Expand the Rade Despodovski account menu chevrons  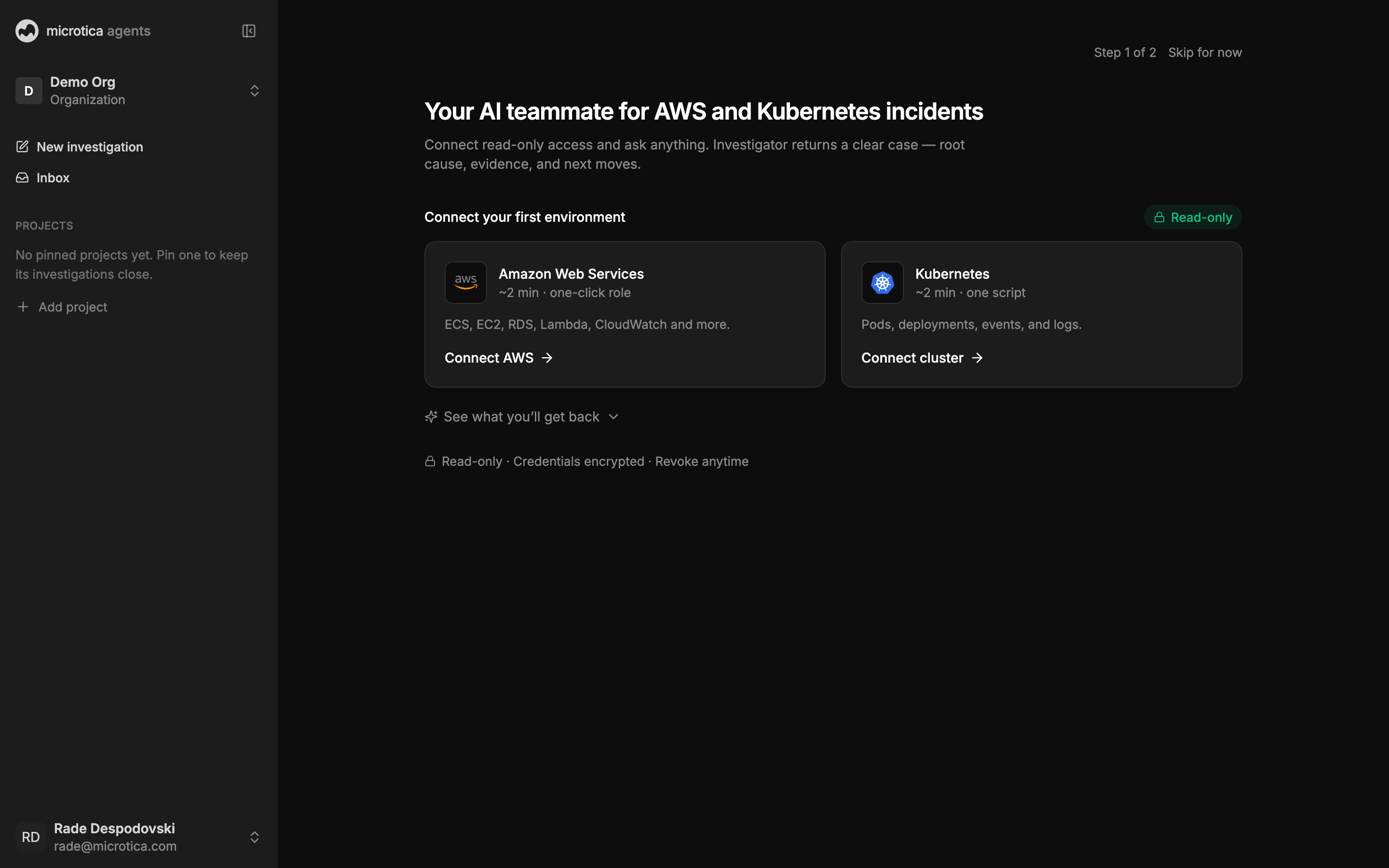254,837
